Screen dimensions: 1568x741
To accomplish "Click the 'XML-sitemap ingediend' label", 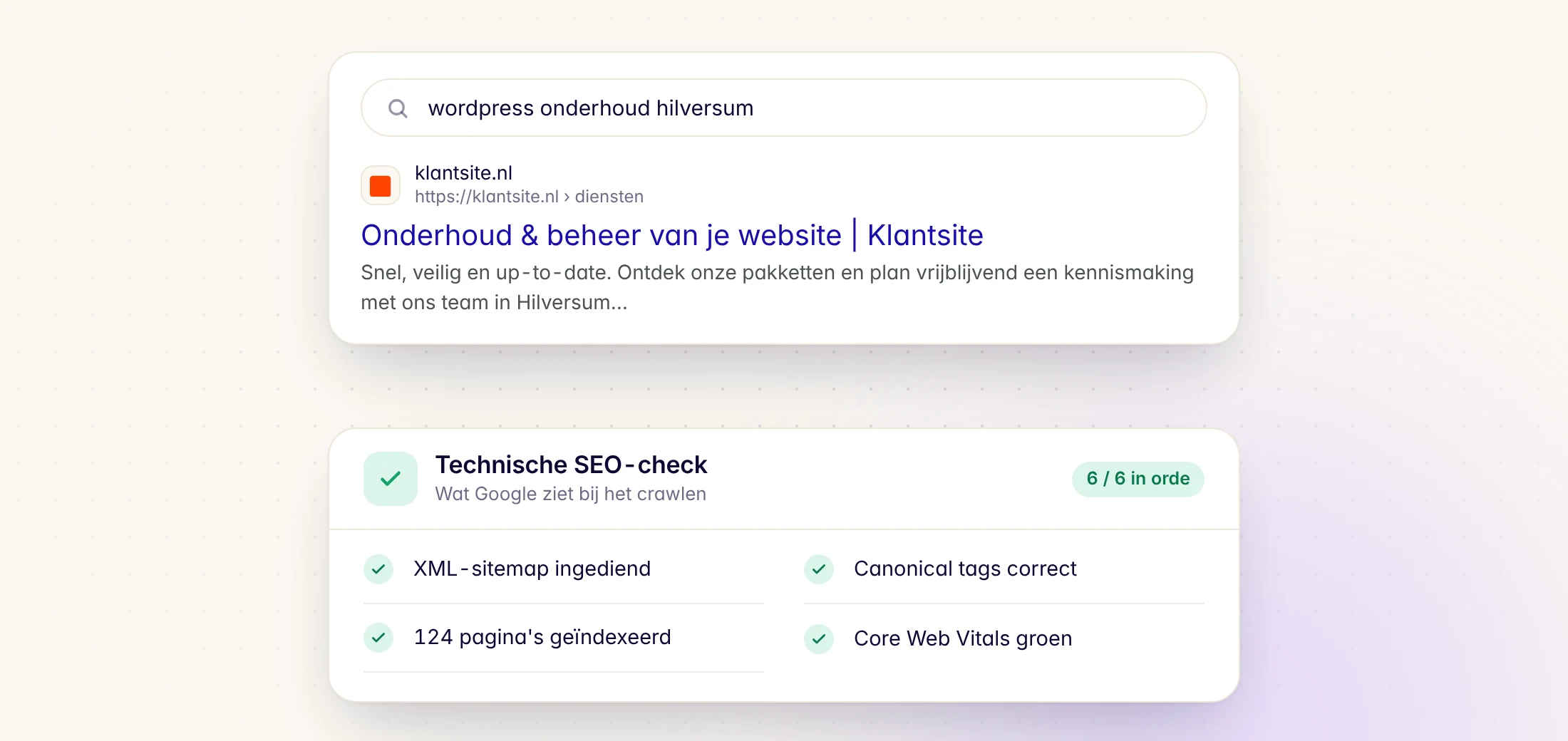I will (x=532, y=569).
